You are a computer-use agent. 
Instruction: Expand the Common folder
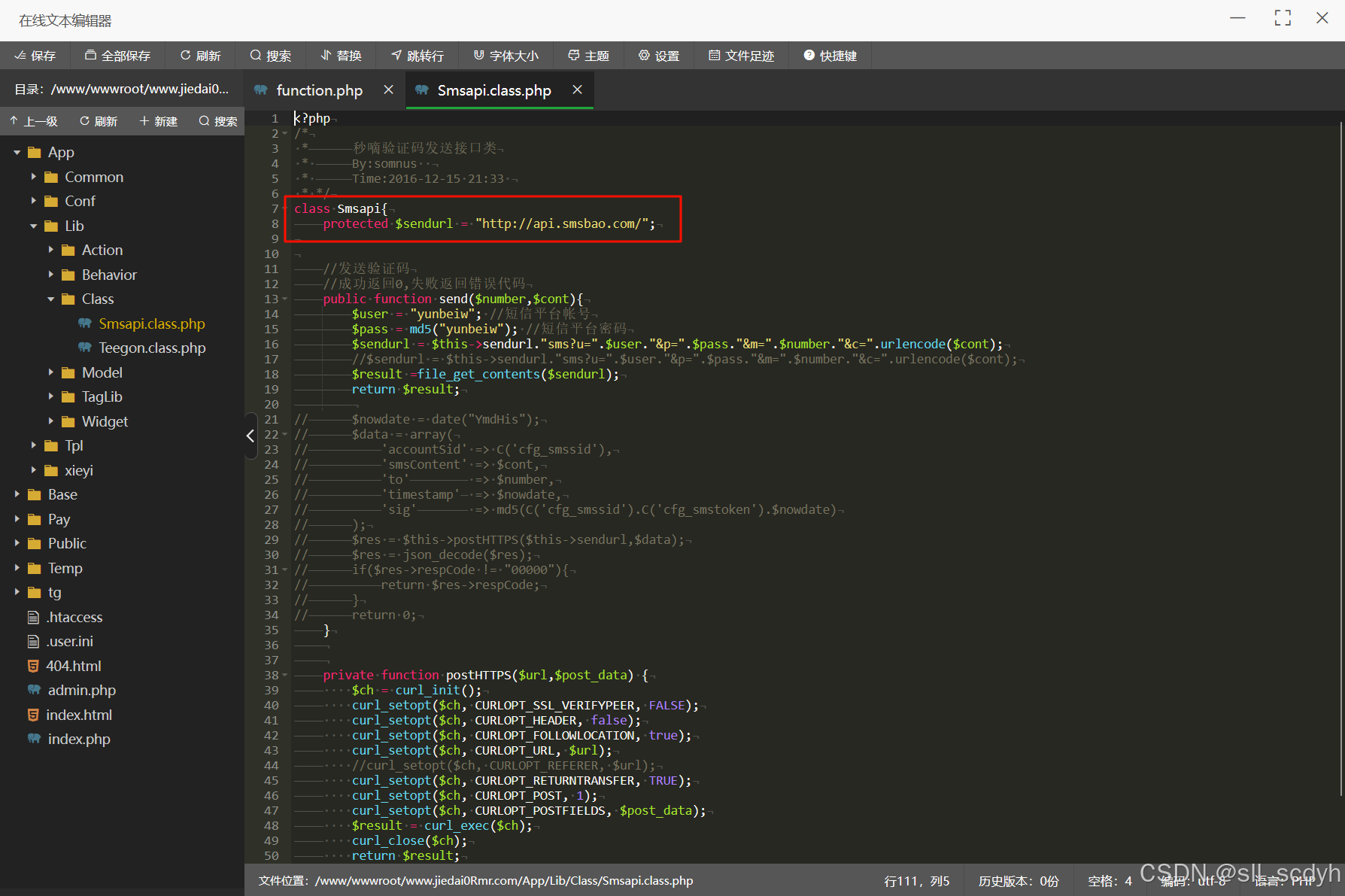33,178
